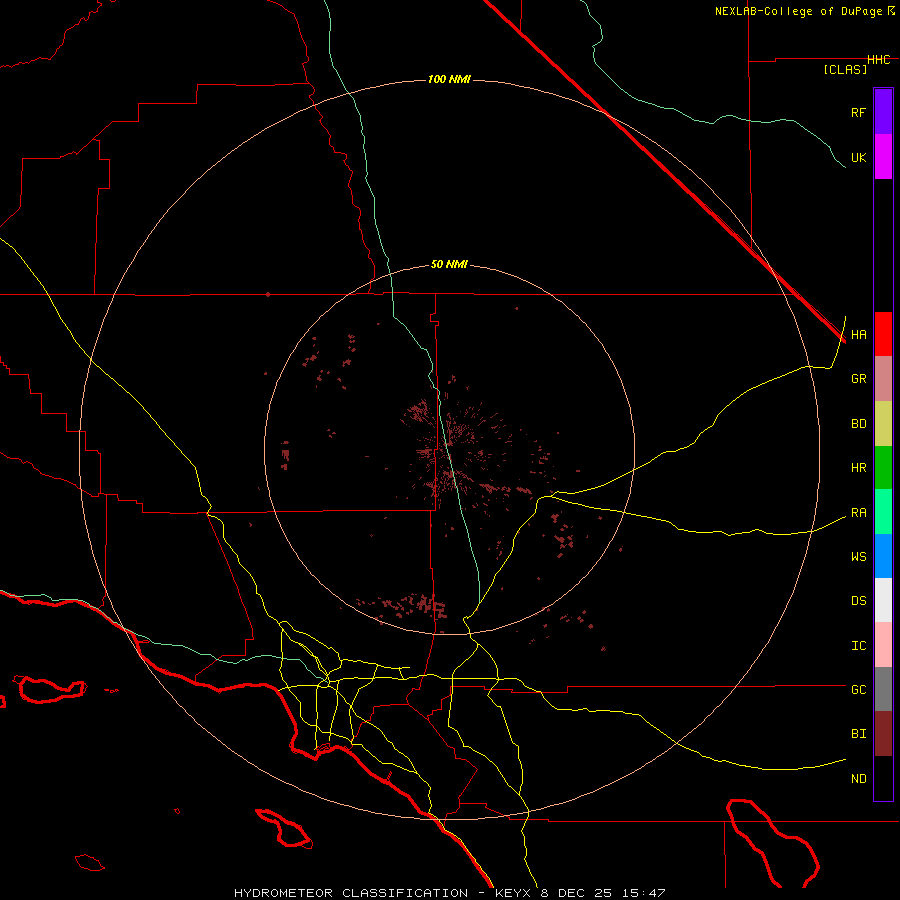
Task: Choose the light green RA legend swatch
Action: coord(883,511)
